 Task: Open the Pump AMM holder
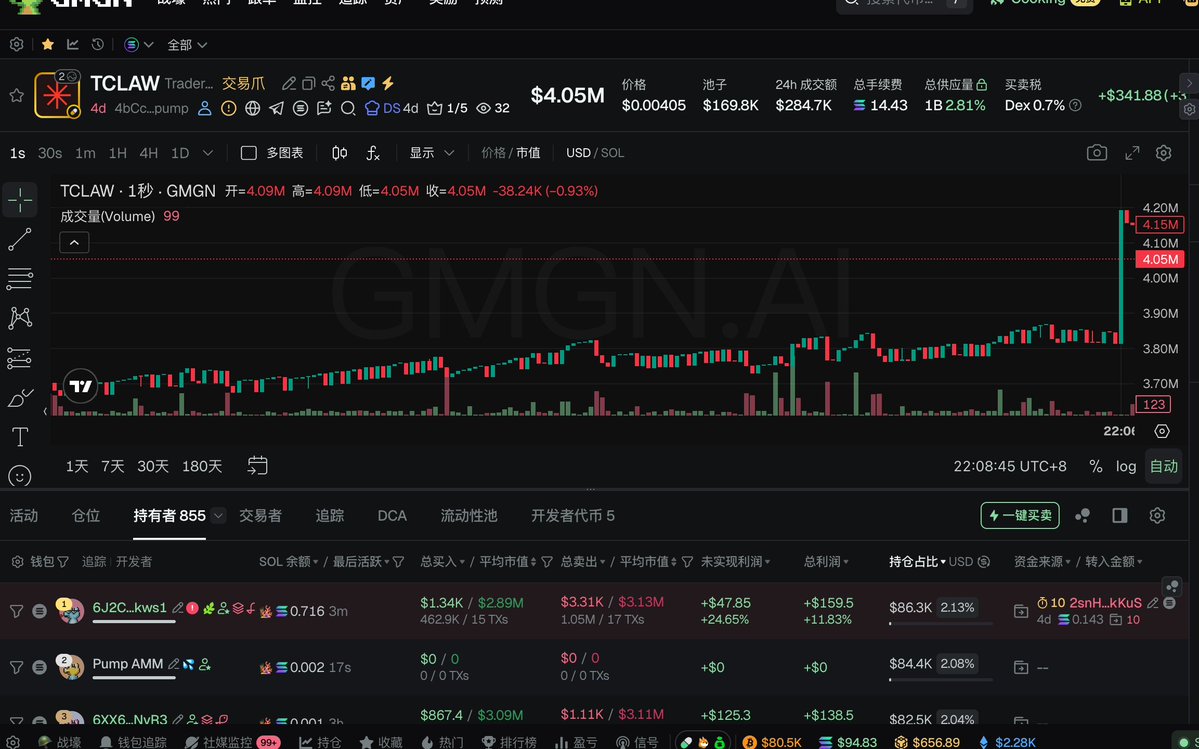[128, 664]
